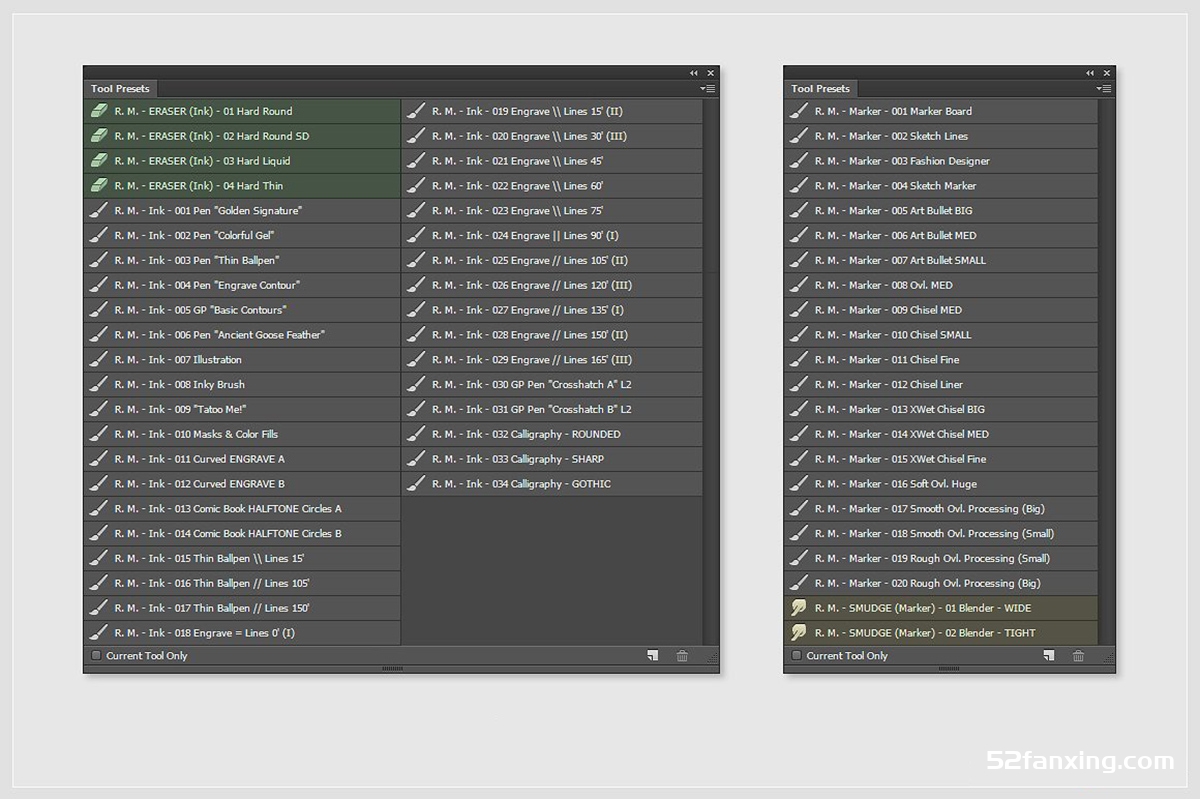Collapse right panel with double-arrow icon
Image resolution: width=1200 pixels, height=799 pixels.
1090,73
